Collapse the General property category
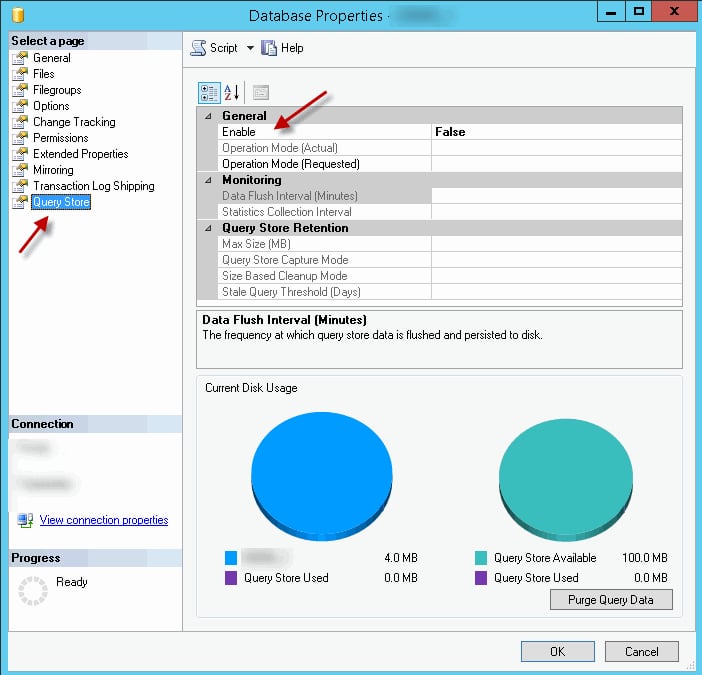This screenshot has width=702, height=675. coord(208,116)
